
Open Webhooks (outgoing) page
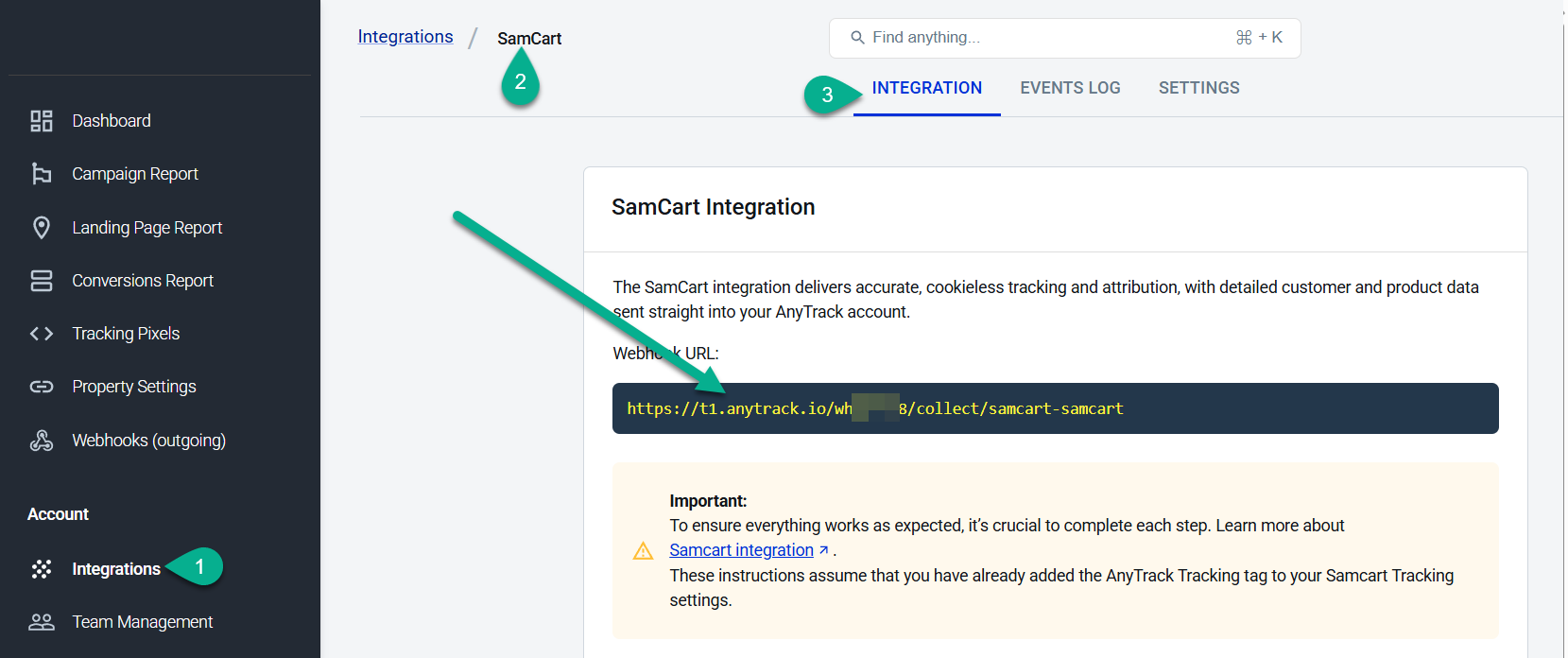149,441
